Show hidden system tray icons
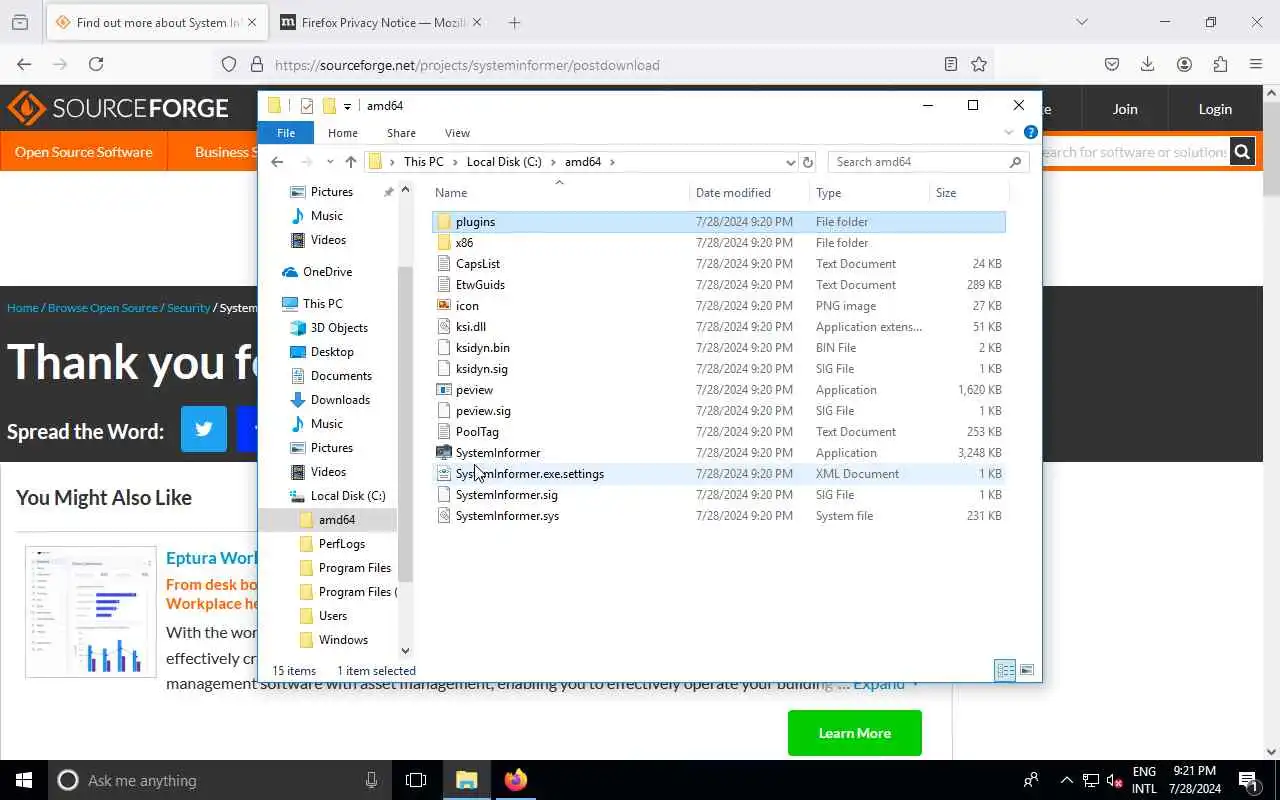Image resolution: width=1280 pixels, height=800 pixels. [1066, 781]
